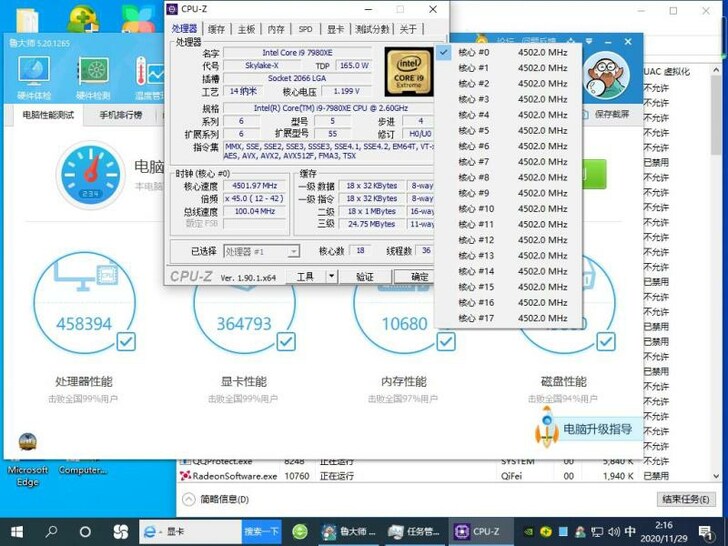This screenshot has width=728, height=546.
Task: Click 结束任务(E) in Task Manager
Action: click(x=686, y=499)
